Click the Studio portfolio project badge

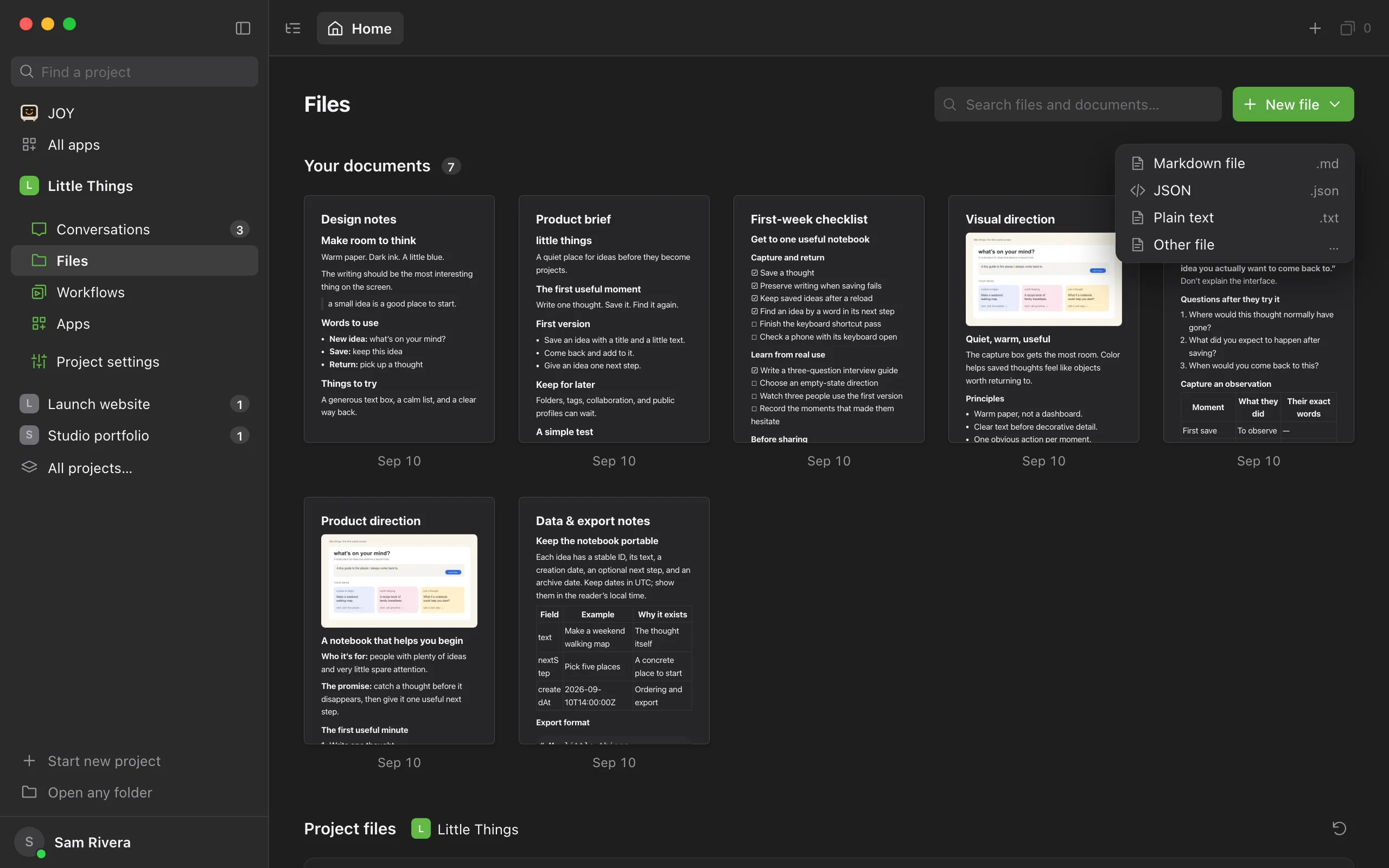(x=29, y=435)
